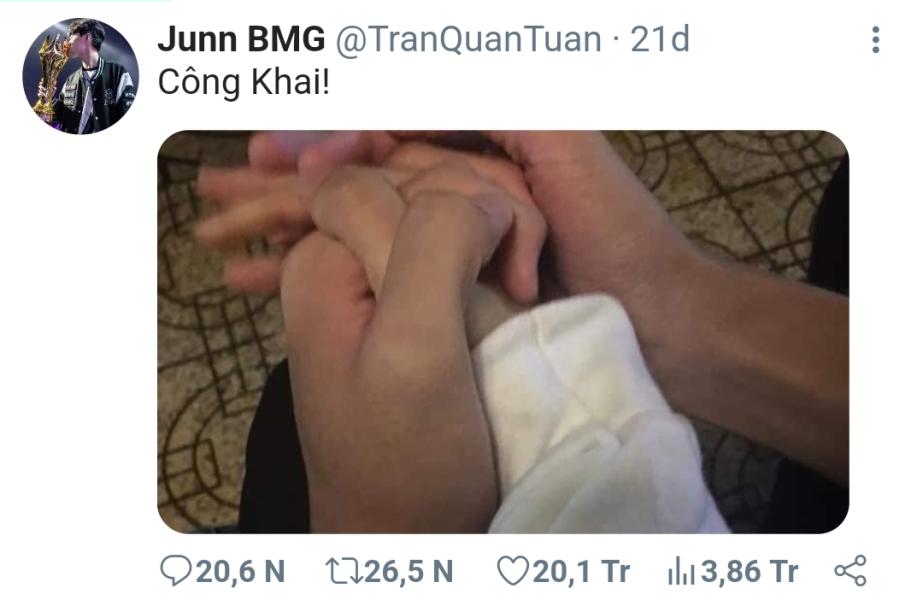This screenshot has height=600, width=923.
Task: Click the word Khai! in tweet
Action: (x=291, y=82)
